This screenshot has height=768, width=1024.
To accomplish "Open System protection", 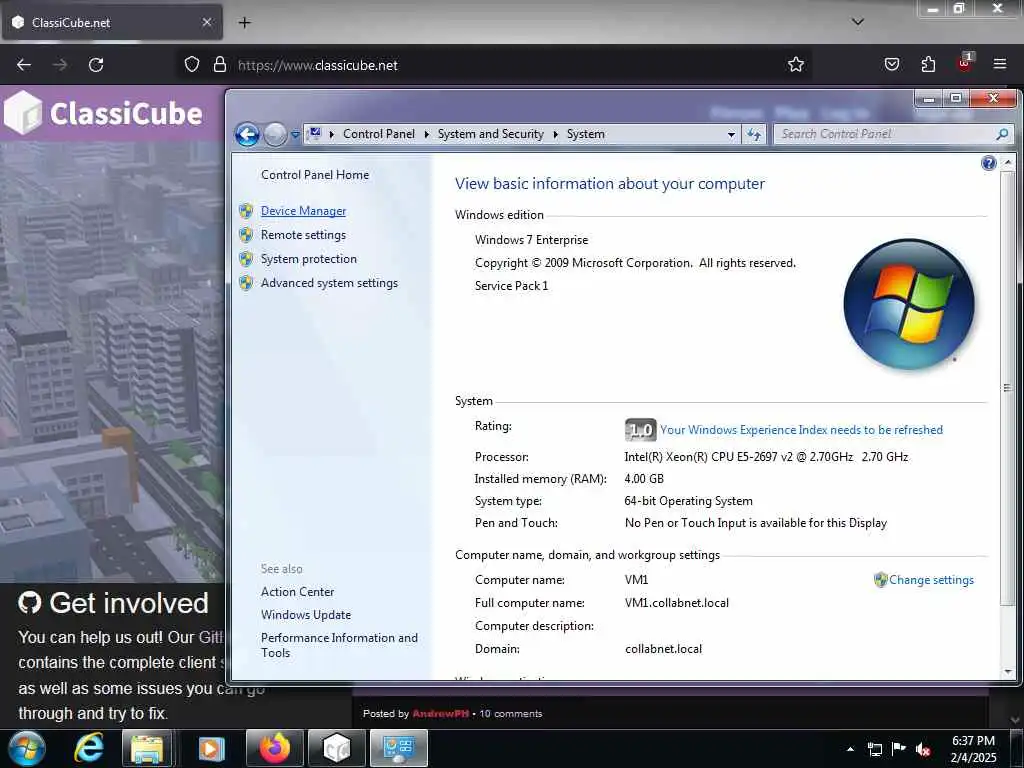I will [309, 259].
